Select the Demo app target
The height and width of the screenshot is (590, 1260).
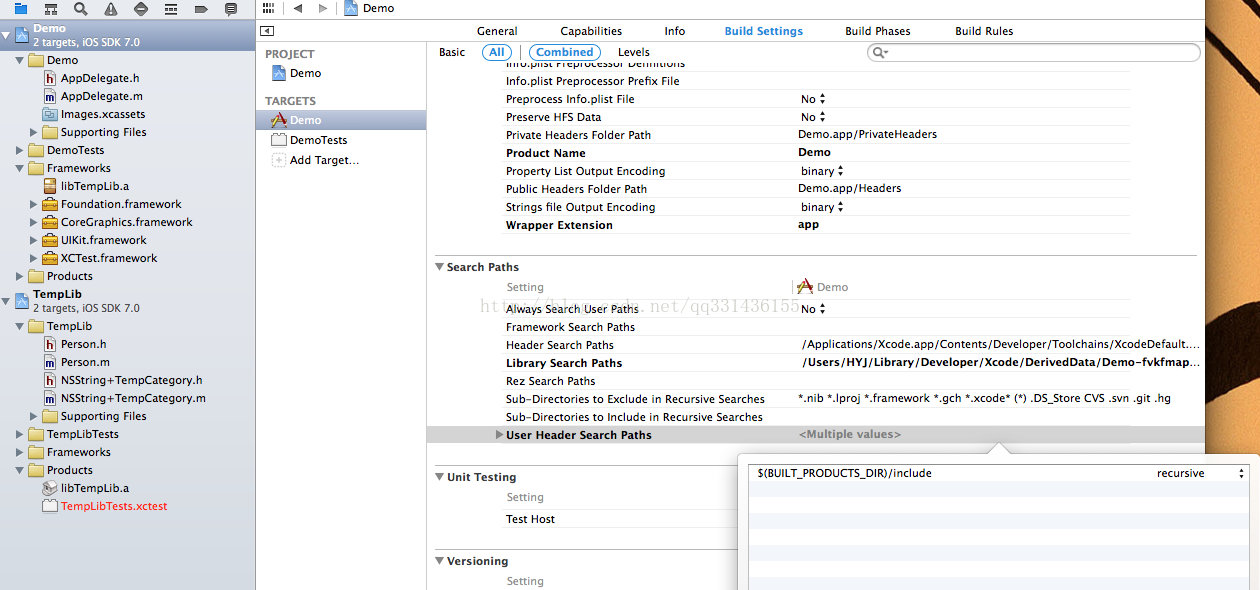click(340, 120)
